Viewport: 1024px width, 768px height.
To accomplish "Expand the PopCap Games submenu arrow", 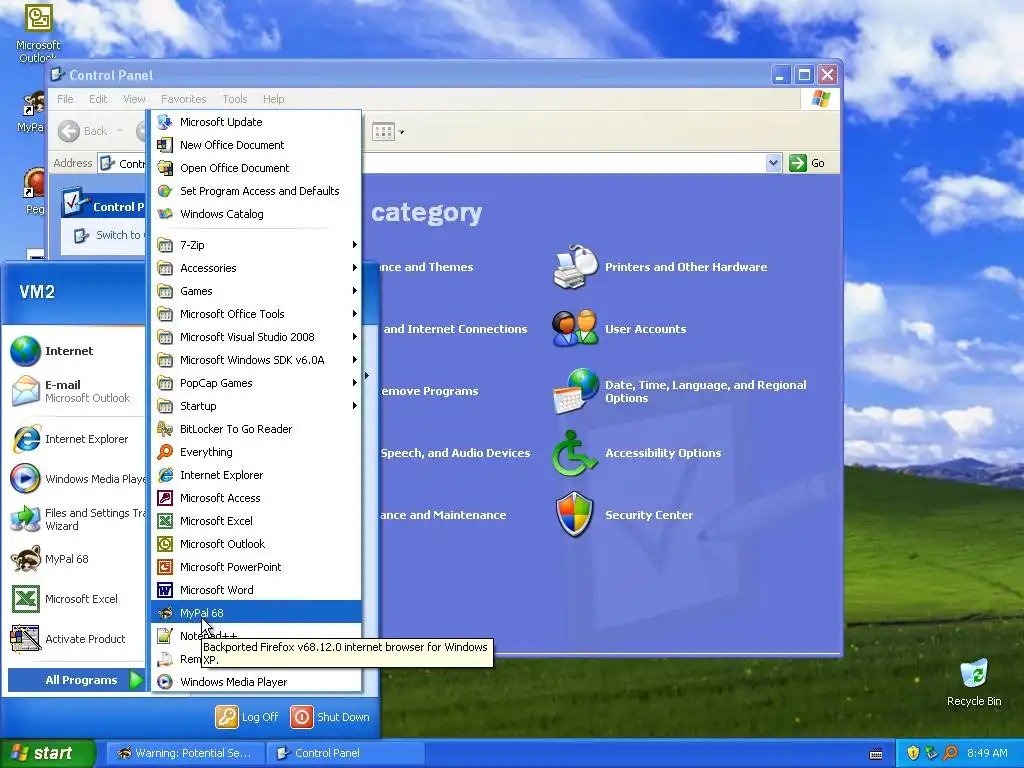I will click(355, 383).
